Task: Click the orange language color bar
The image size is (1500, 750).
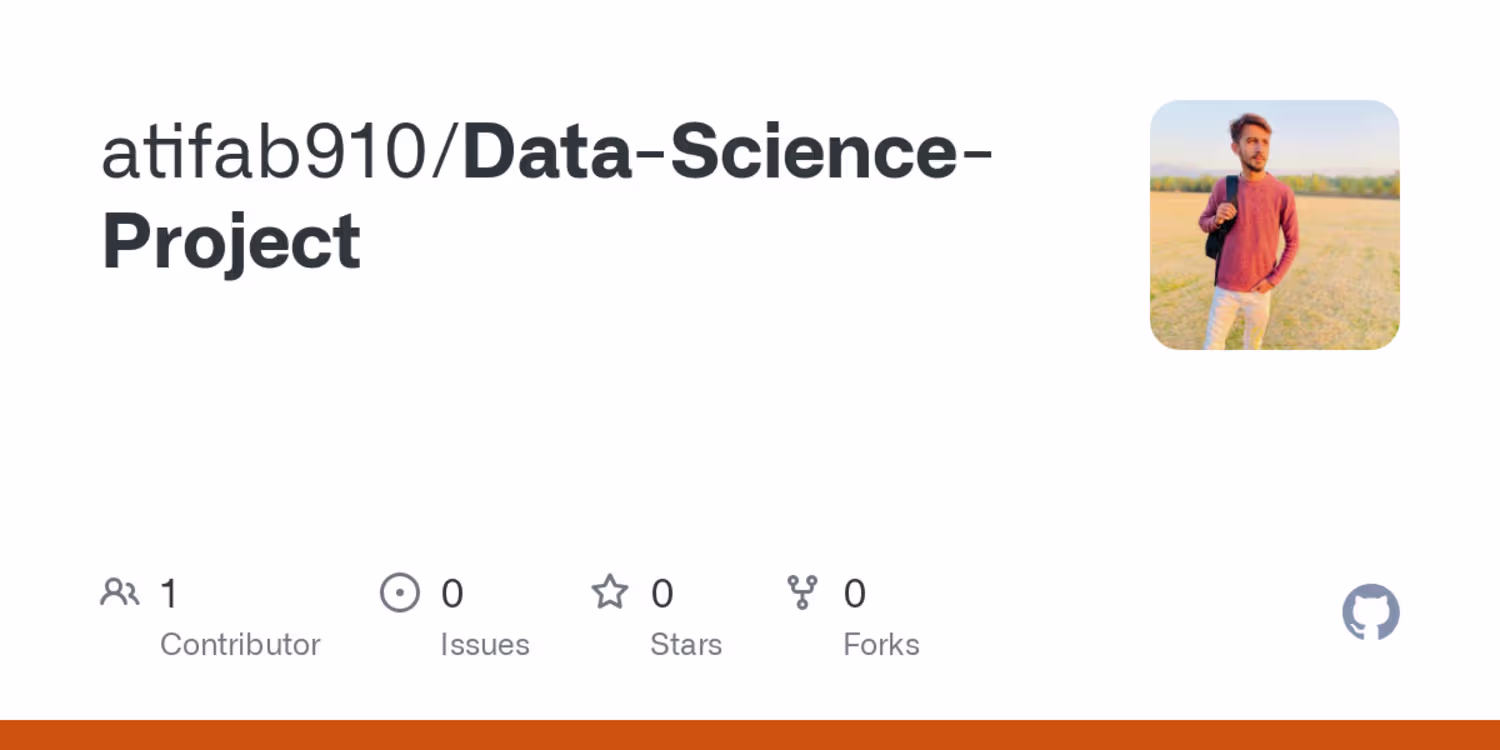Action: pyautogui.click(x=750, y=735)
